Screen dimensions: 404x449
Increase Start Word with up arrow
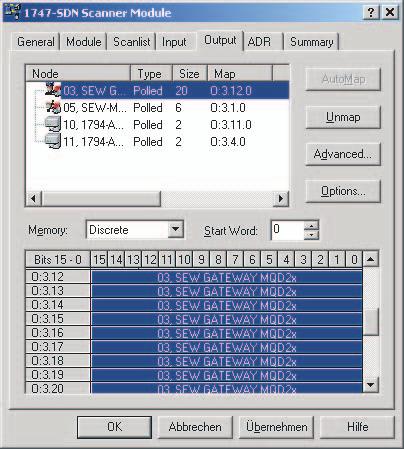pos(311,226)
